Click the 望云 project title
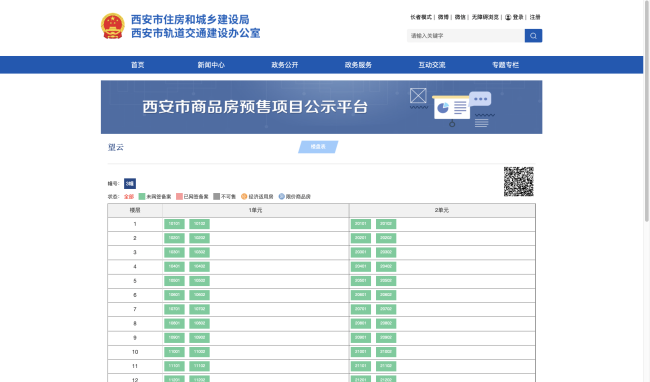 [116, 147]
